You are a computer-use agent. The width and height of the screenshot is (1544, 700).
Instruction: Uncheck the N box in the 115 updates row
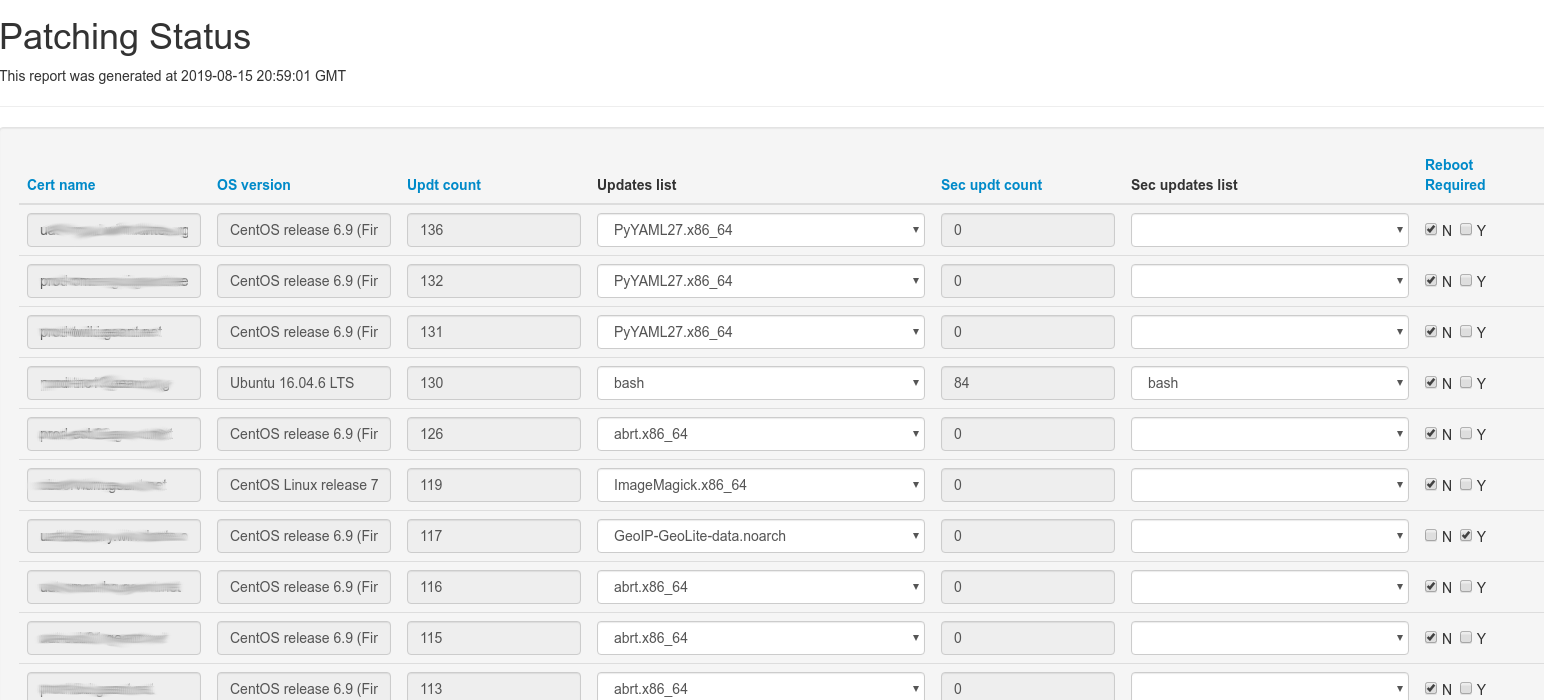coord(1431,637)
